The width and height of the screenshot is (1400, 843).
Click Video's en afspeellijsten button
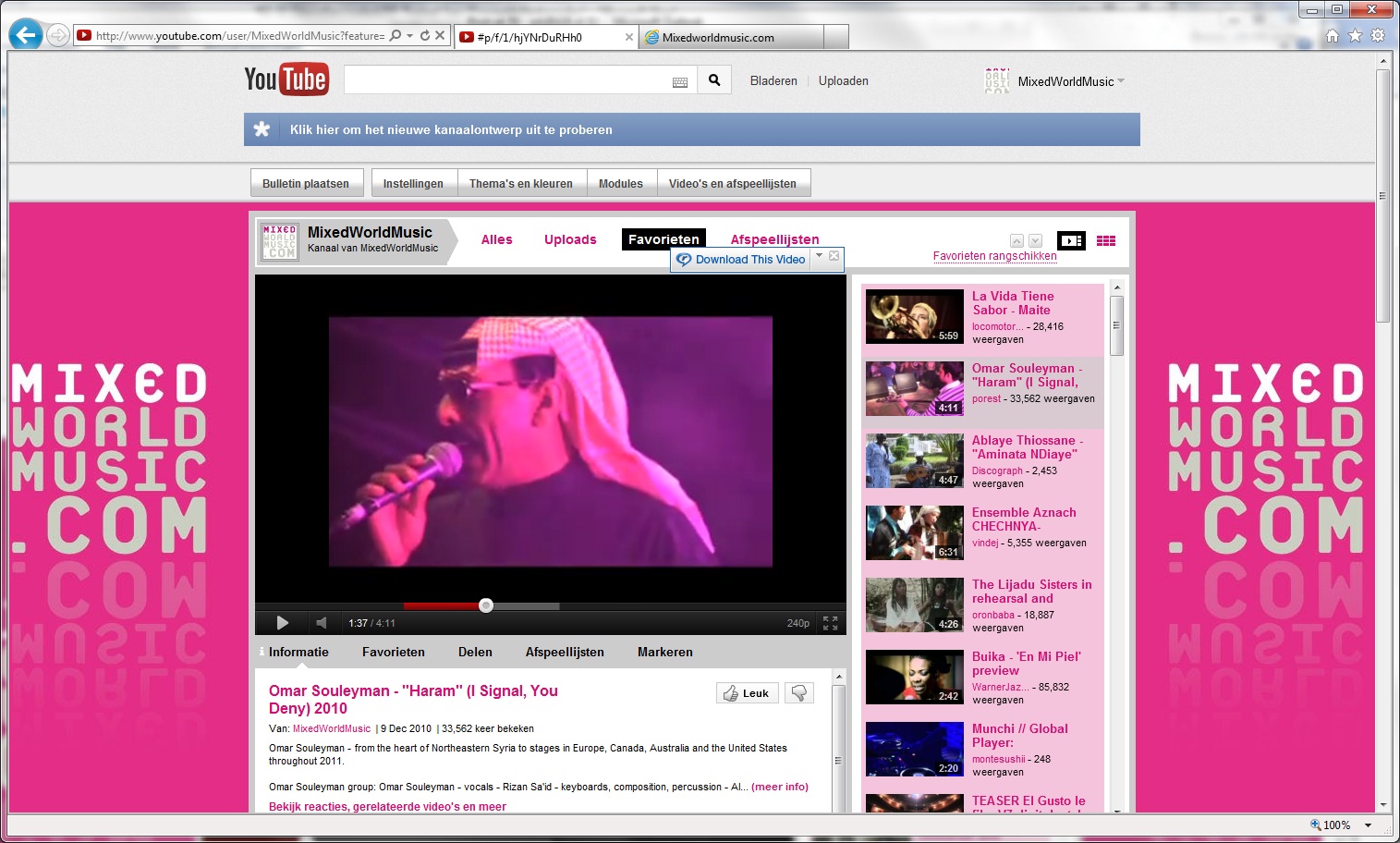[x=733, y=183]
